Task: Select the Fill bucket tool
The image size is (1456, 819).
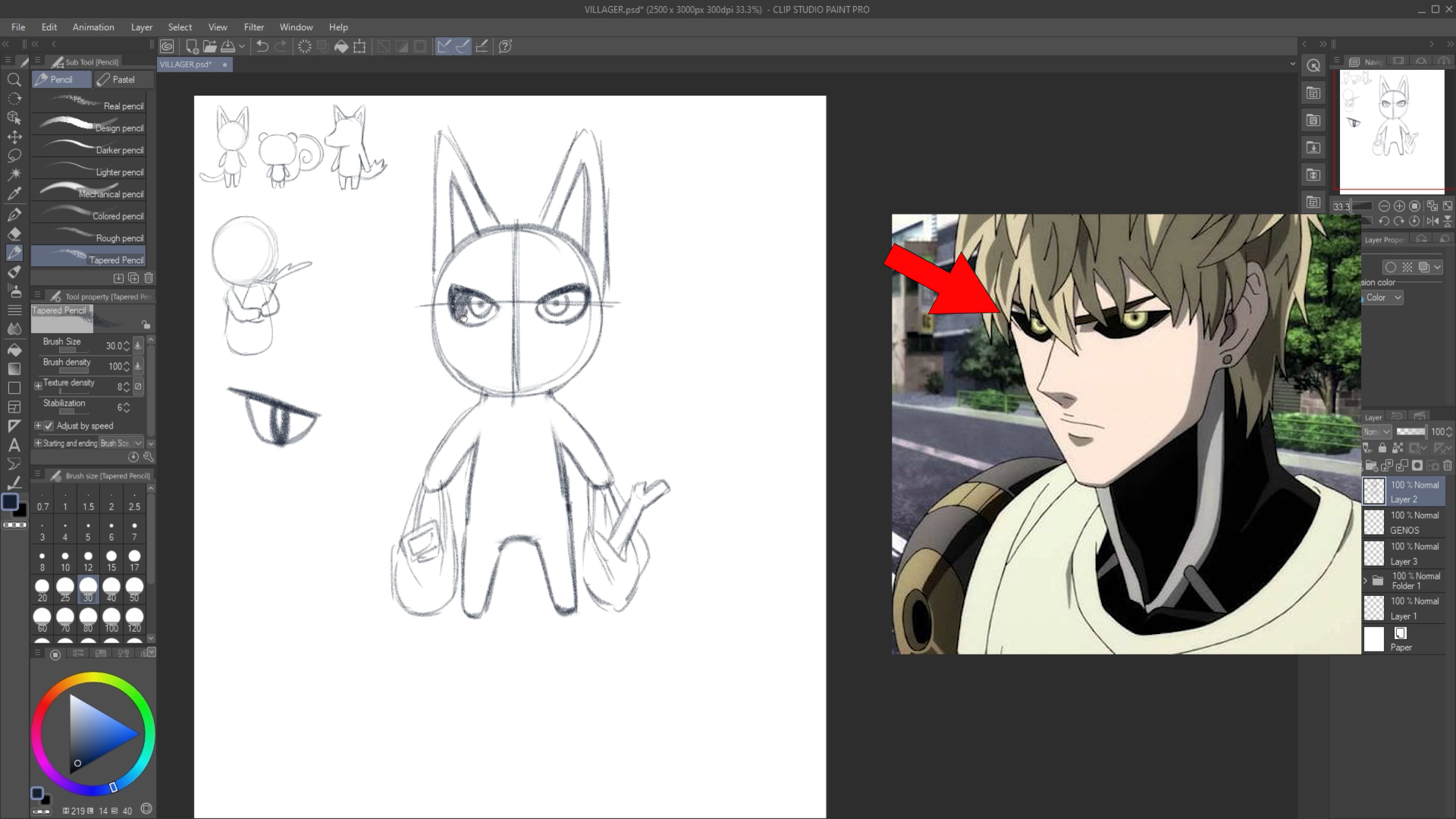Action: tap(14, 349)
